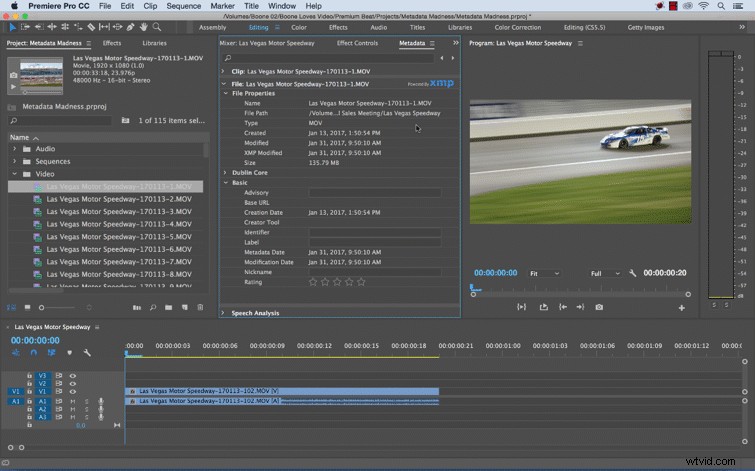Switch to Color workspace tab
This screenshot has height=471, width=755.
click(x=299, y=27)
